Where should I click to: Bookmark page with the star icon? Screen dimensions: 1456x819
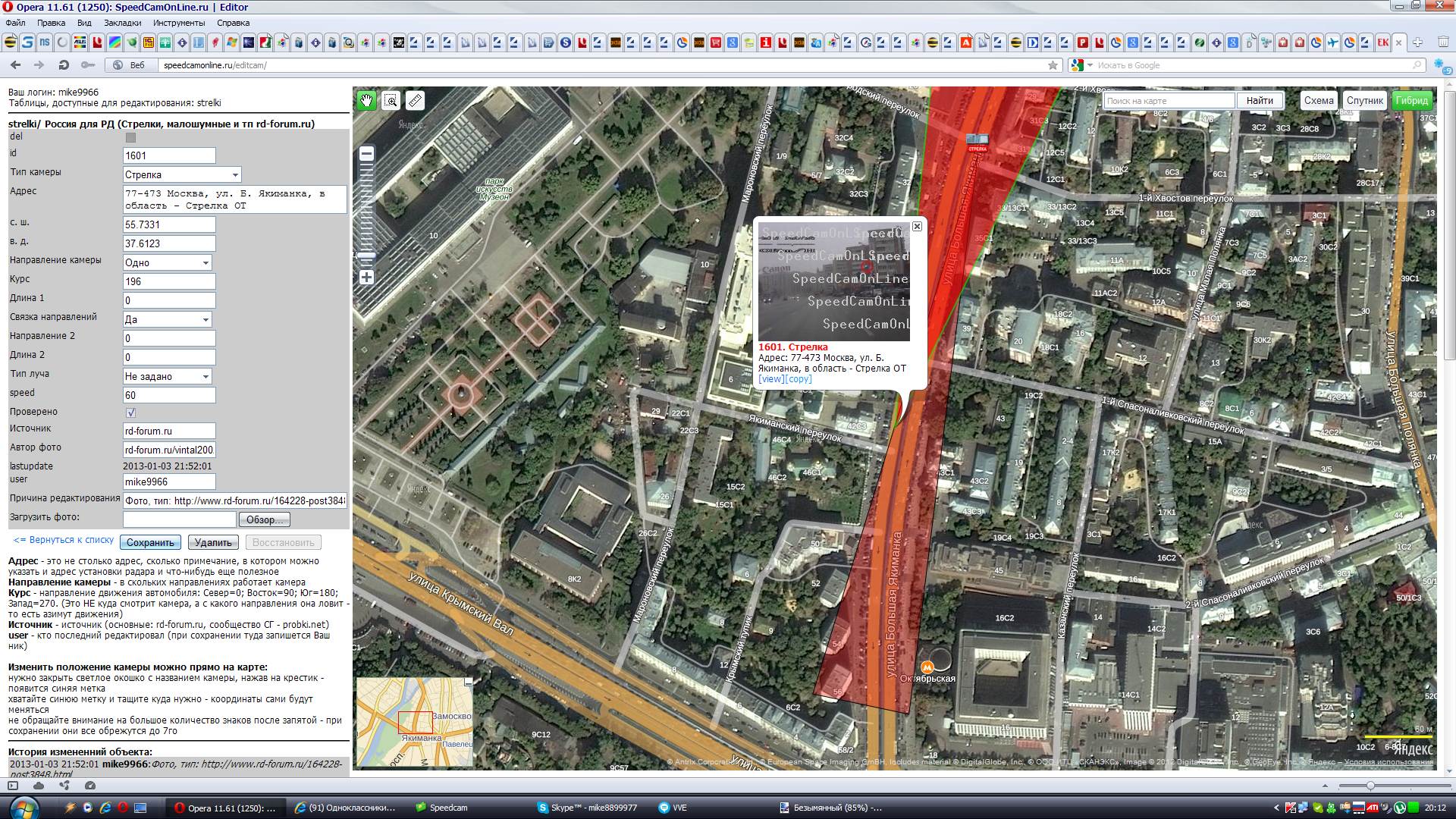pos(1053,65)
